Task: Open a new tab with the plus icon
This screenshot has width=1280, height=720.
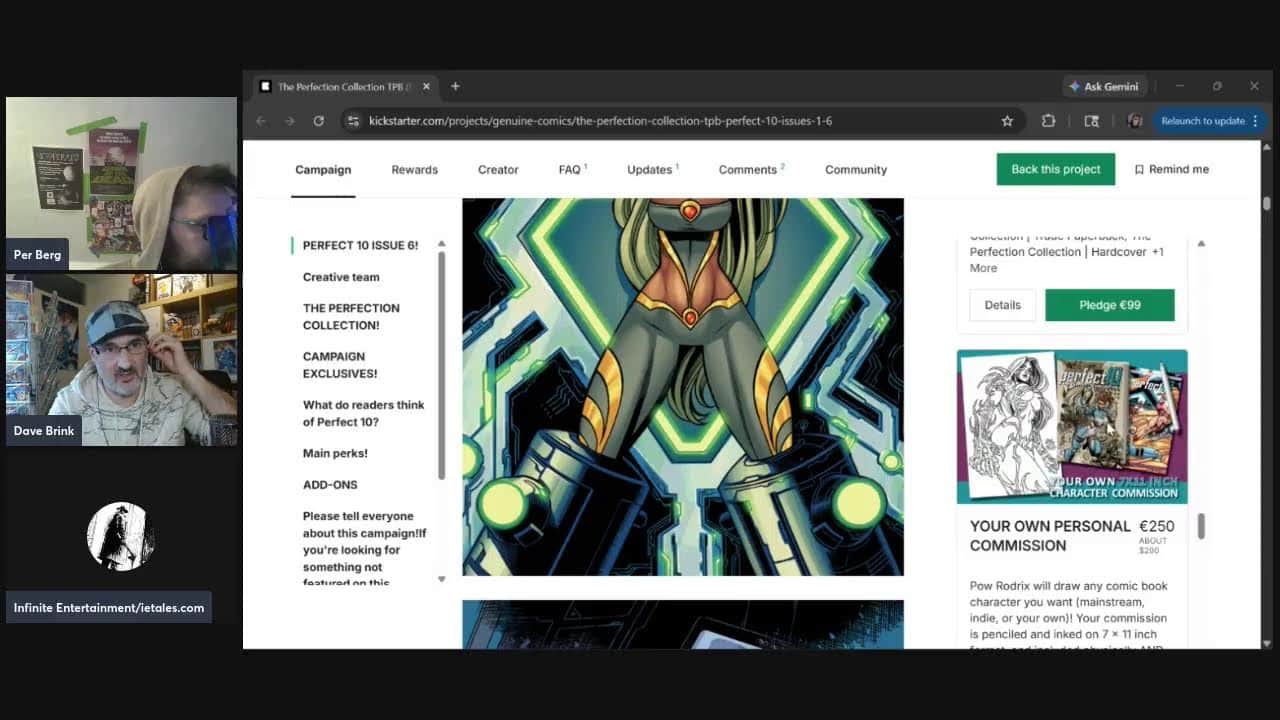Action: tap(455, 87)
